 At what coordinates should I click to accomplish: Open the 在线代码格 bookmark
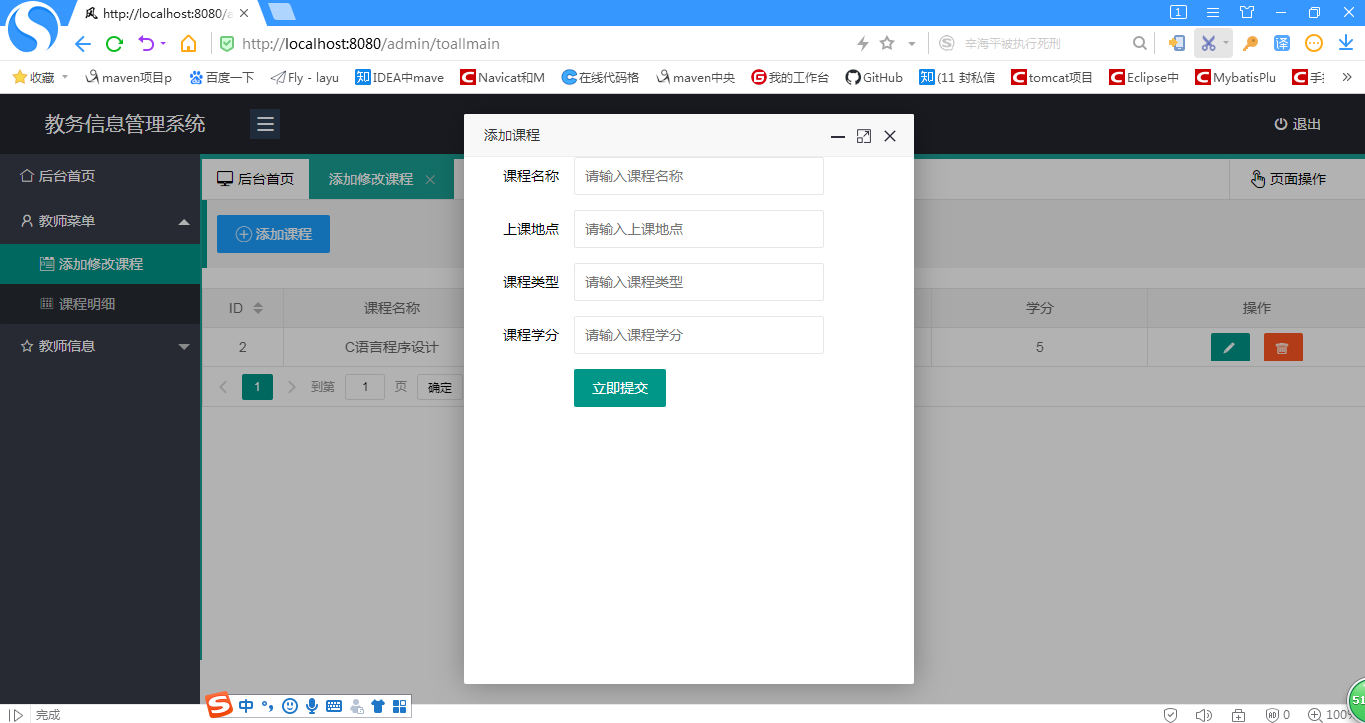click(x=600, y=77)
